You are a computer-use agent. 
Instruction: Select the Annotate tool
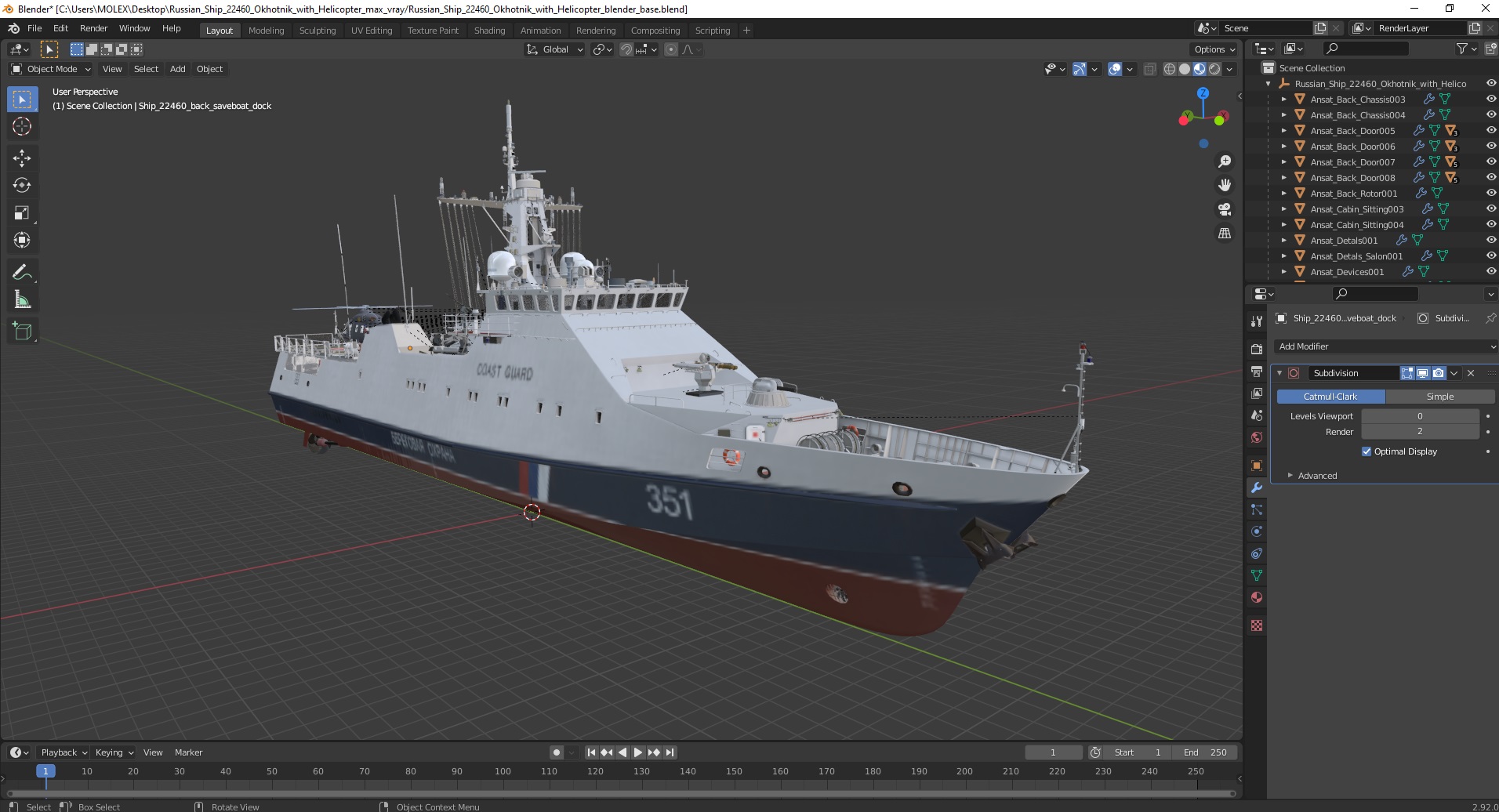pos(22,272)
